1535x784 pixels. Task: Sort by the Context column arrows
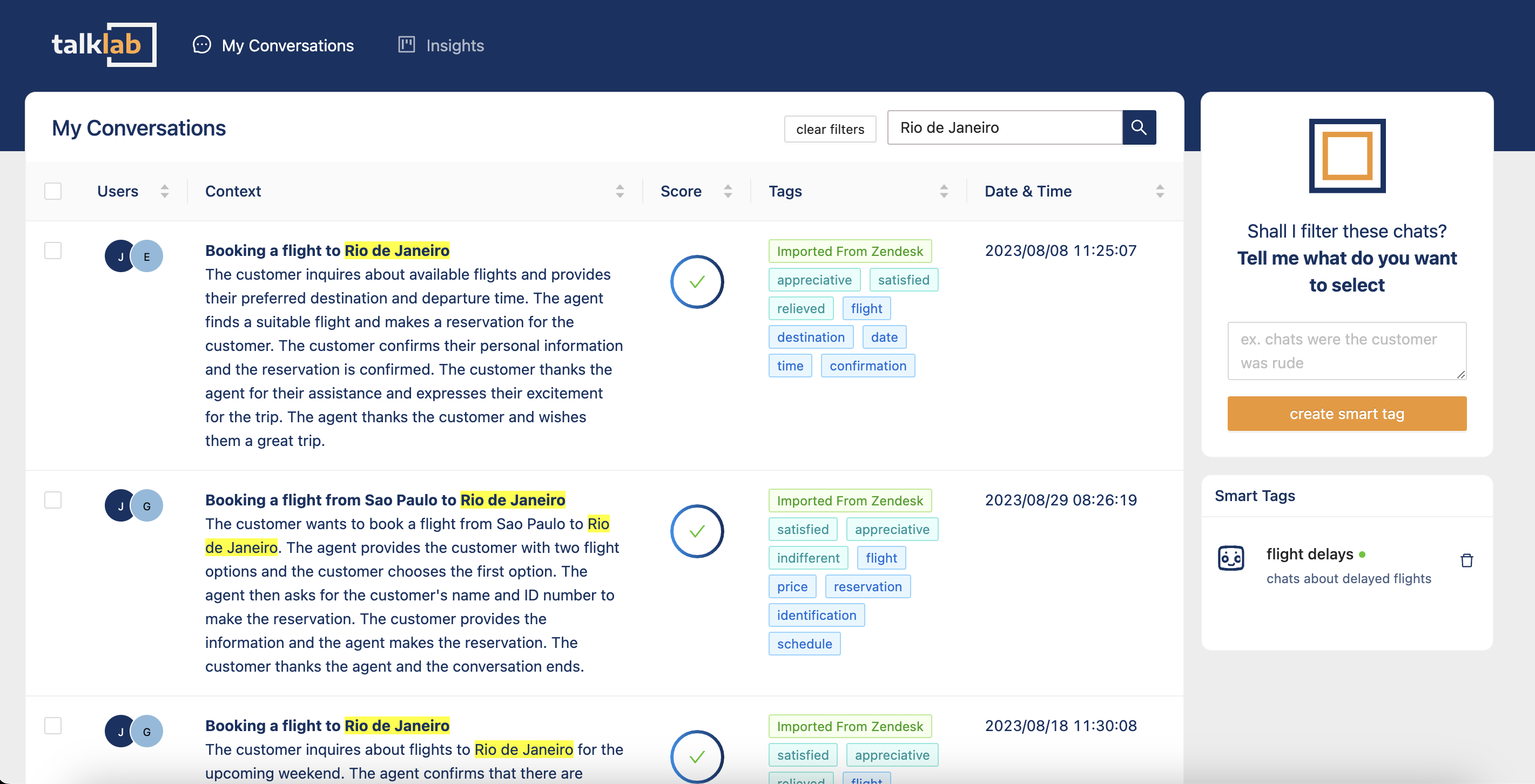point(620,191)
